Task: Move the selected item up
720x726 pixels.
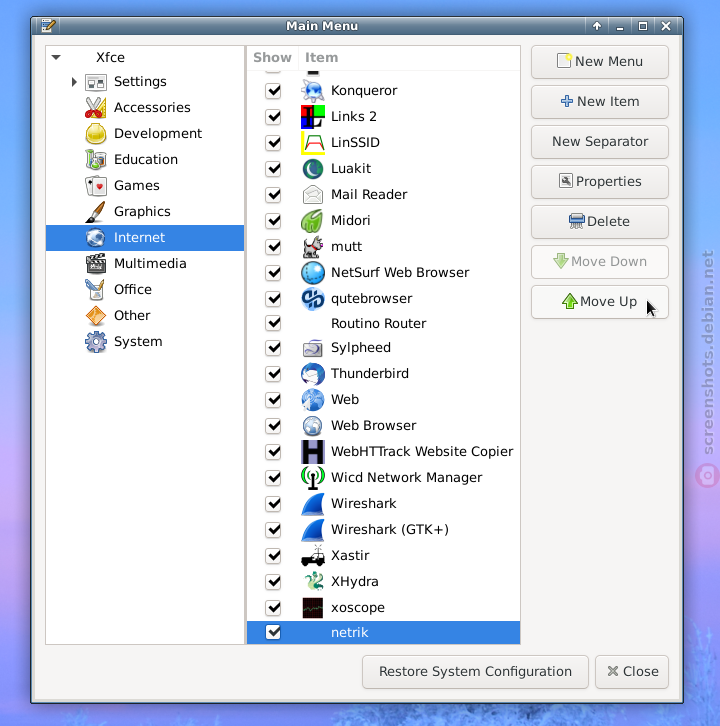Action: [x=600, y=301]
